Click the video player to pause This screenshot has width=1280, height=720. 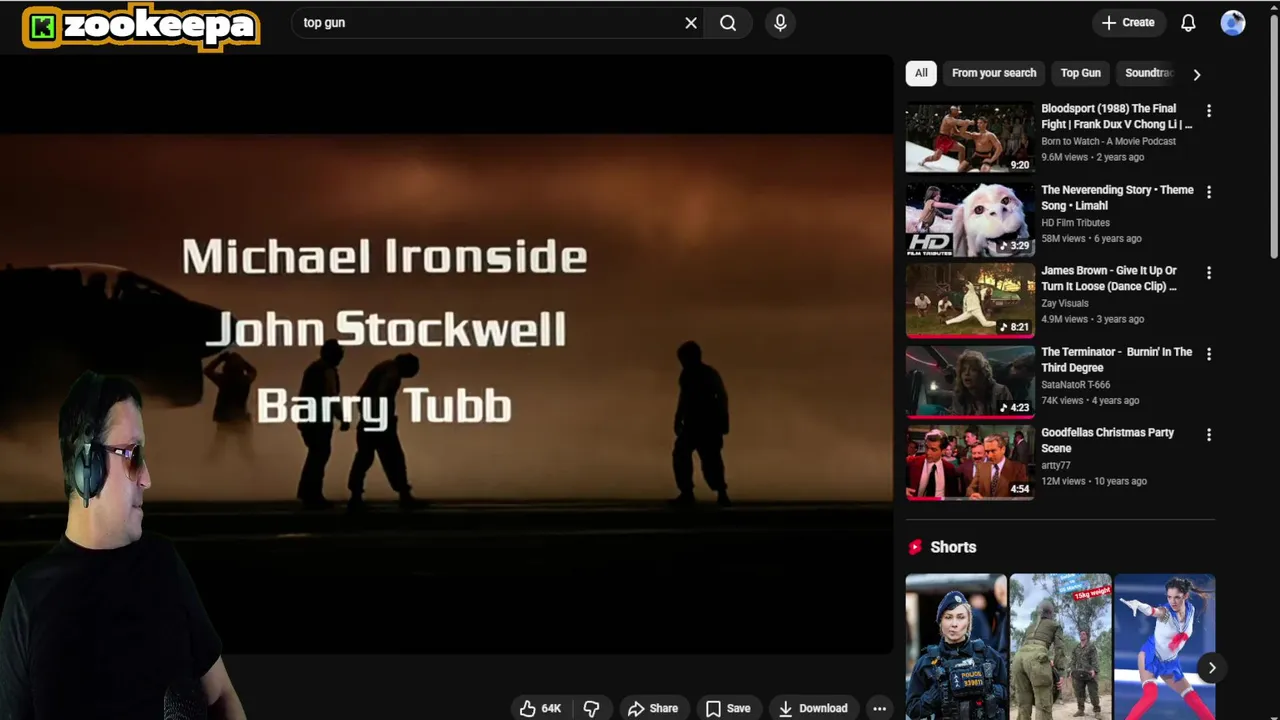point(446,354)
